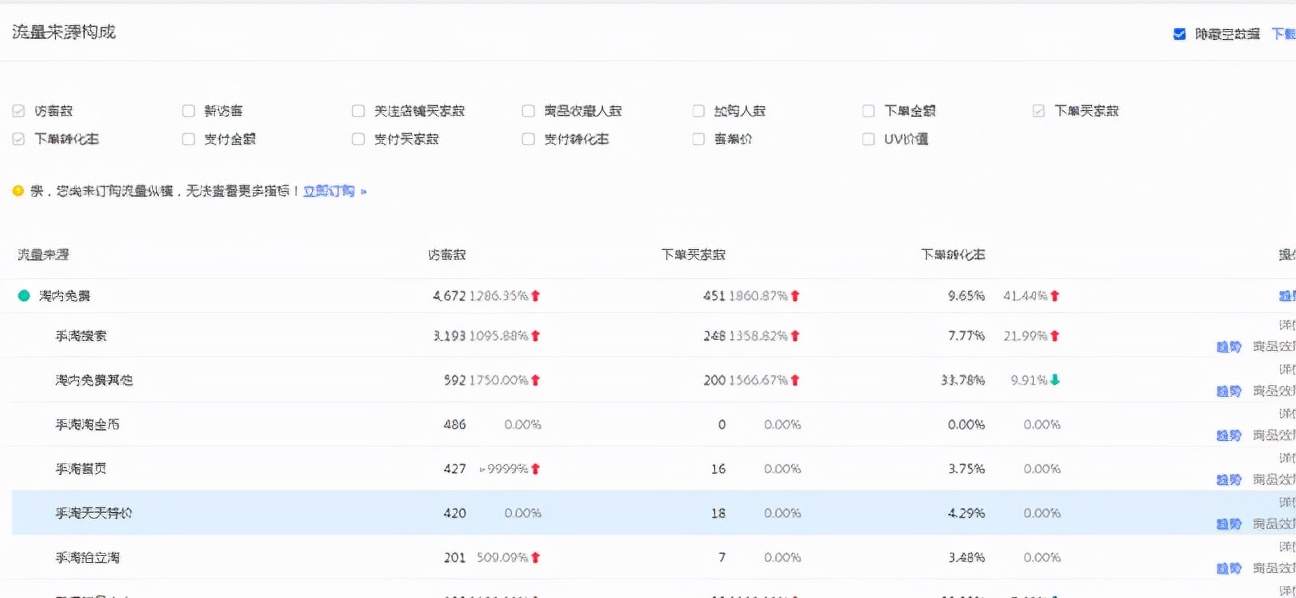Tick the 支付金额 checkbox
1296x598 pixels.
click(x=188, y=139)
